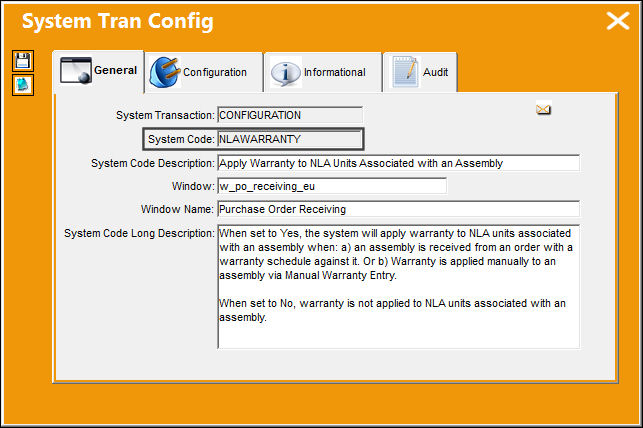
Task: Click the Save floppy disk icon
Action: coord(23,61)
